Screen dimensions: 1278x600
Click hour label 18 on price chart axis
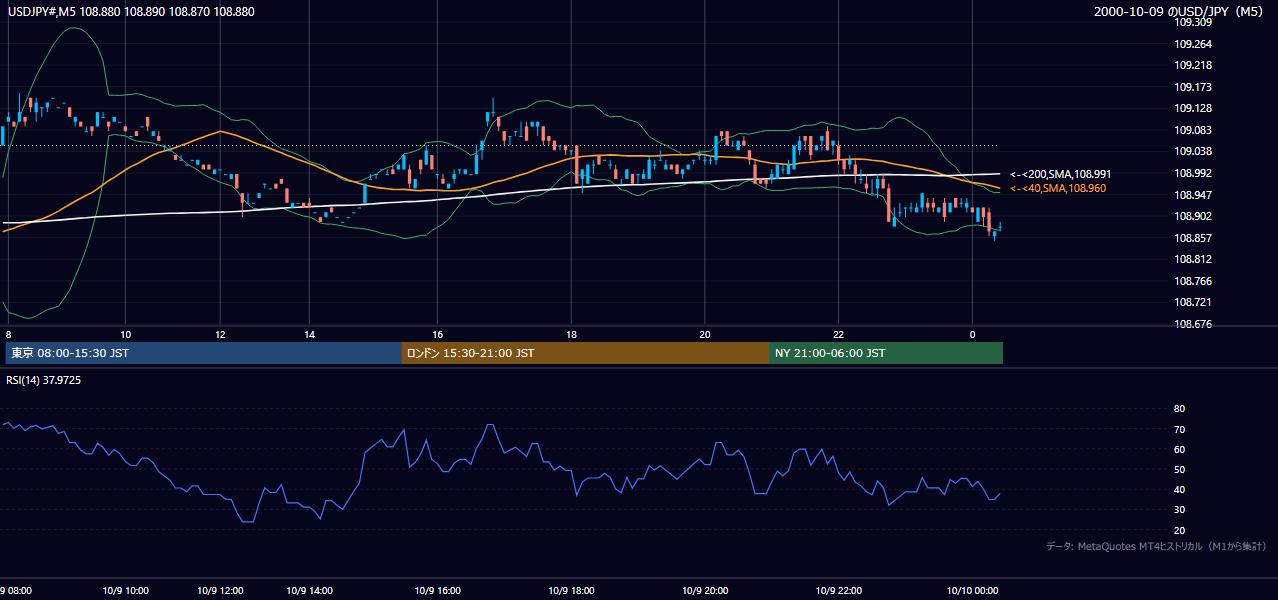point(571,333)
